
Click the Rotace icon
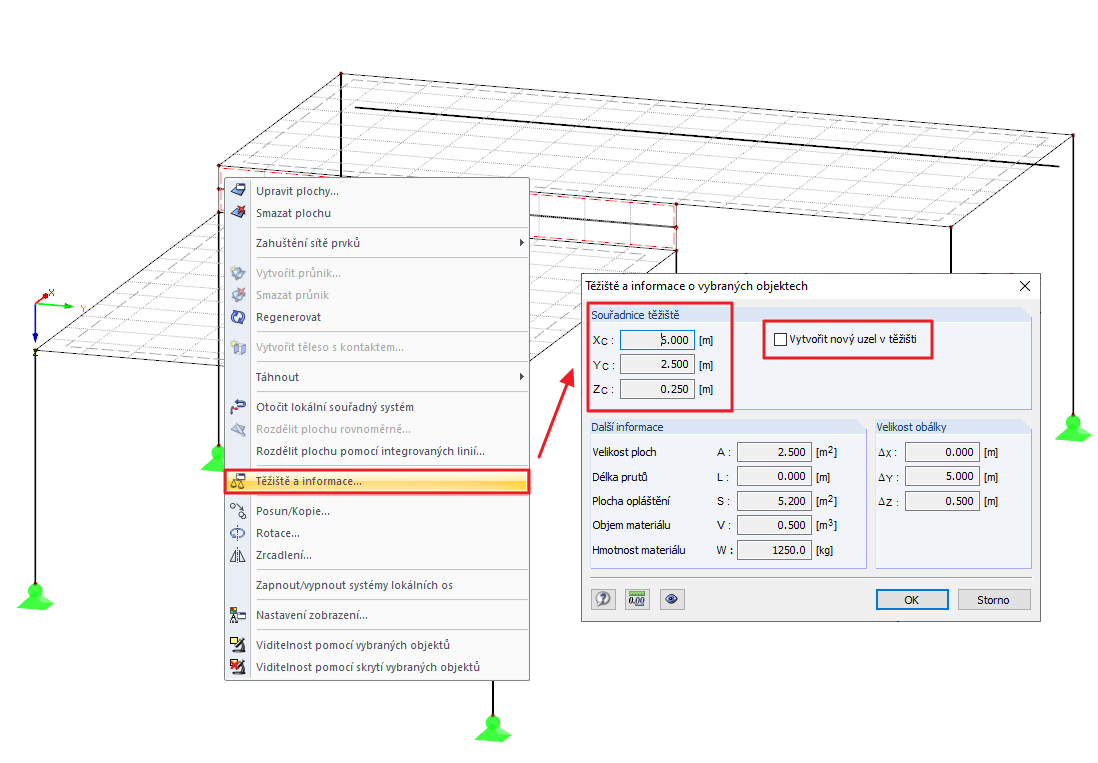[x=238, y=533]
